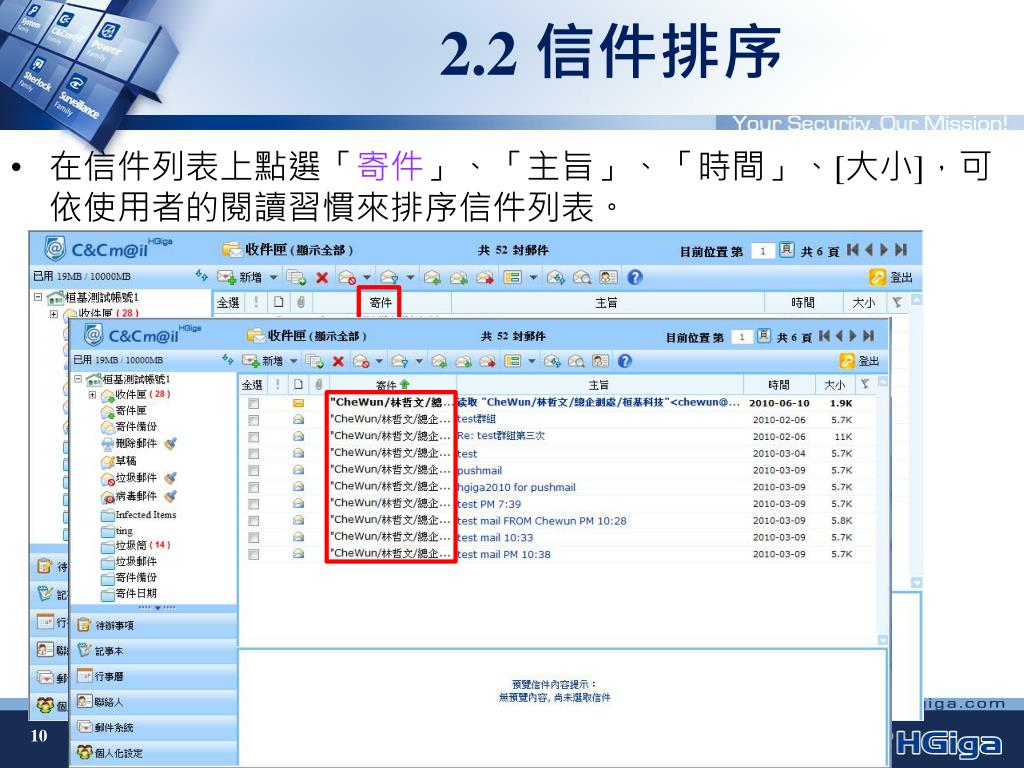
Task: Go to previous page in front window
Action: pos(839,336)
